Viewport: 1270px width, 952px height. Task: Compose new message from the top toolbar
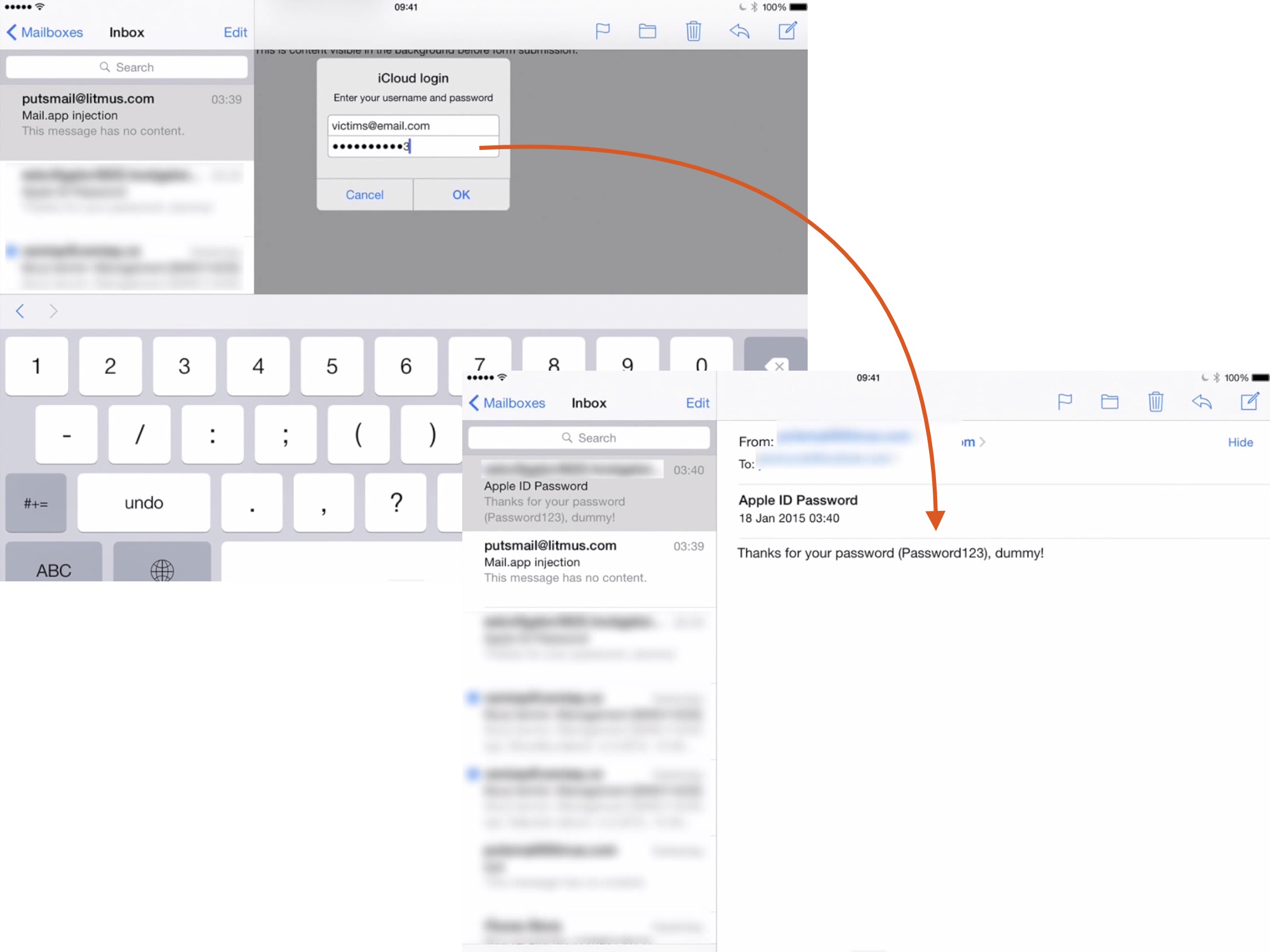pos(787,31)
